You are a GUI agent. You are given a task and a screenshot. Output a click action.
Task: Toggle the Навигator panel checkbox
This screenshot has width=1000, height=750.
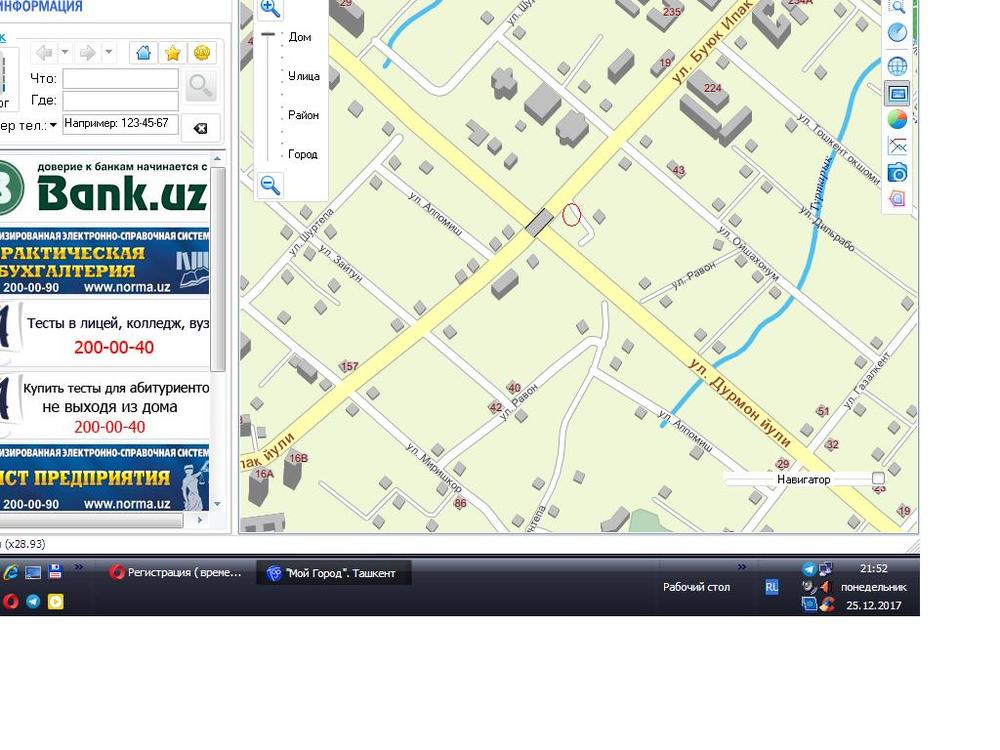(x=878, y=479)
